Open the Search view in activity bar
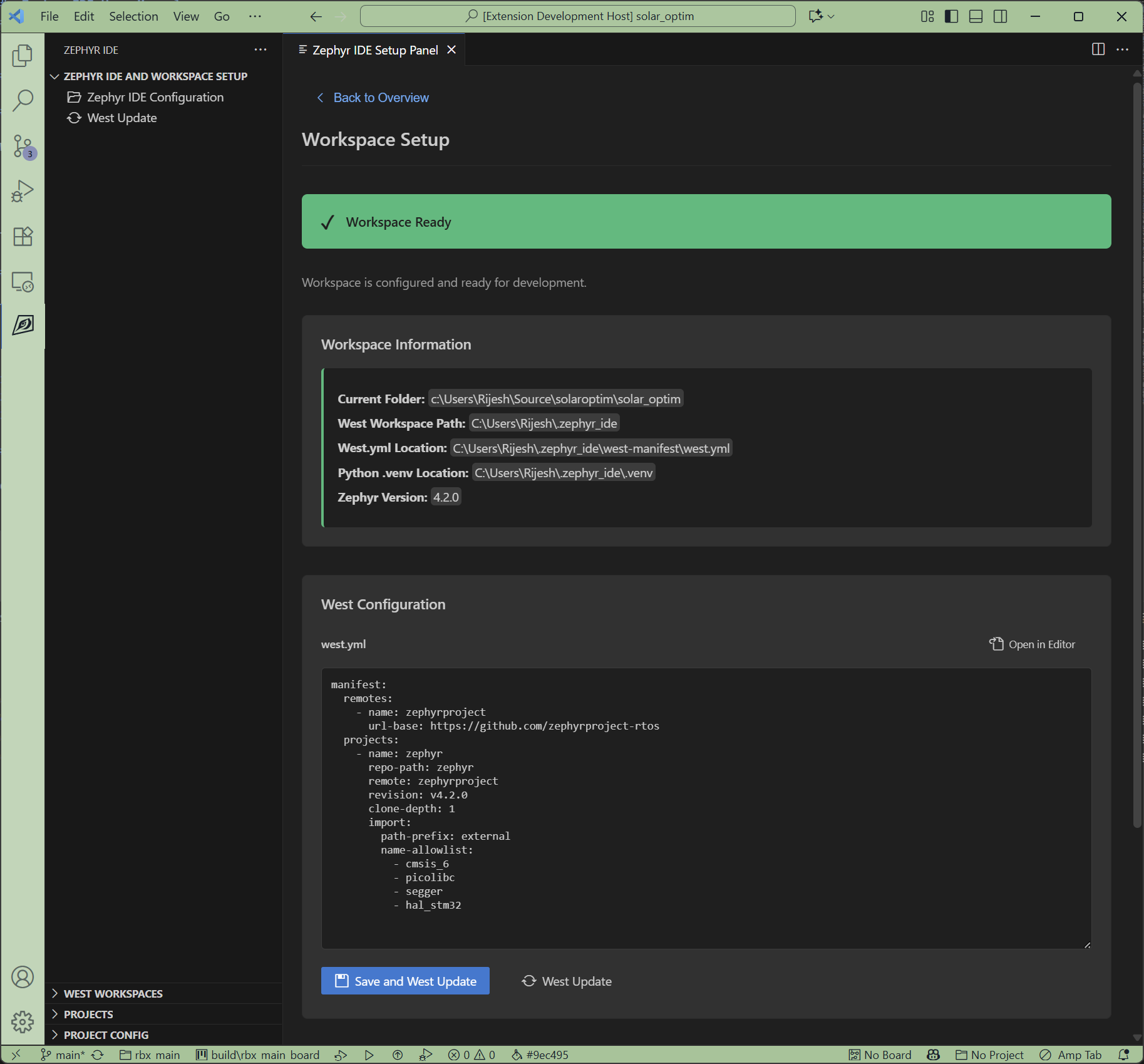 (23, 100)
